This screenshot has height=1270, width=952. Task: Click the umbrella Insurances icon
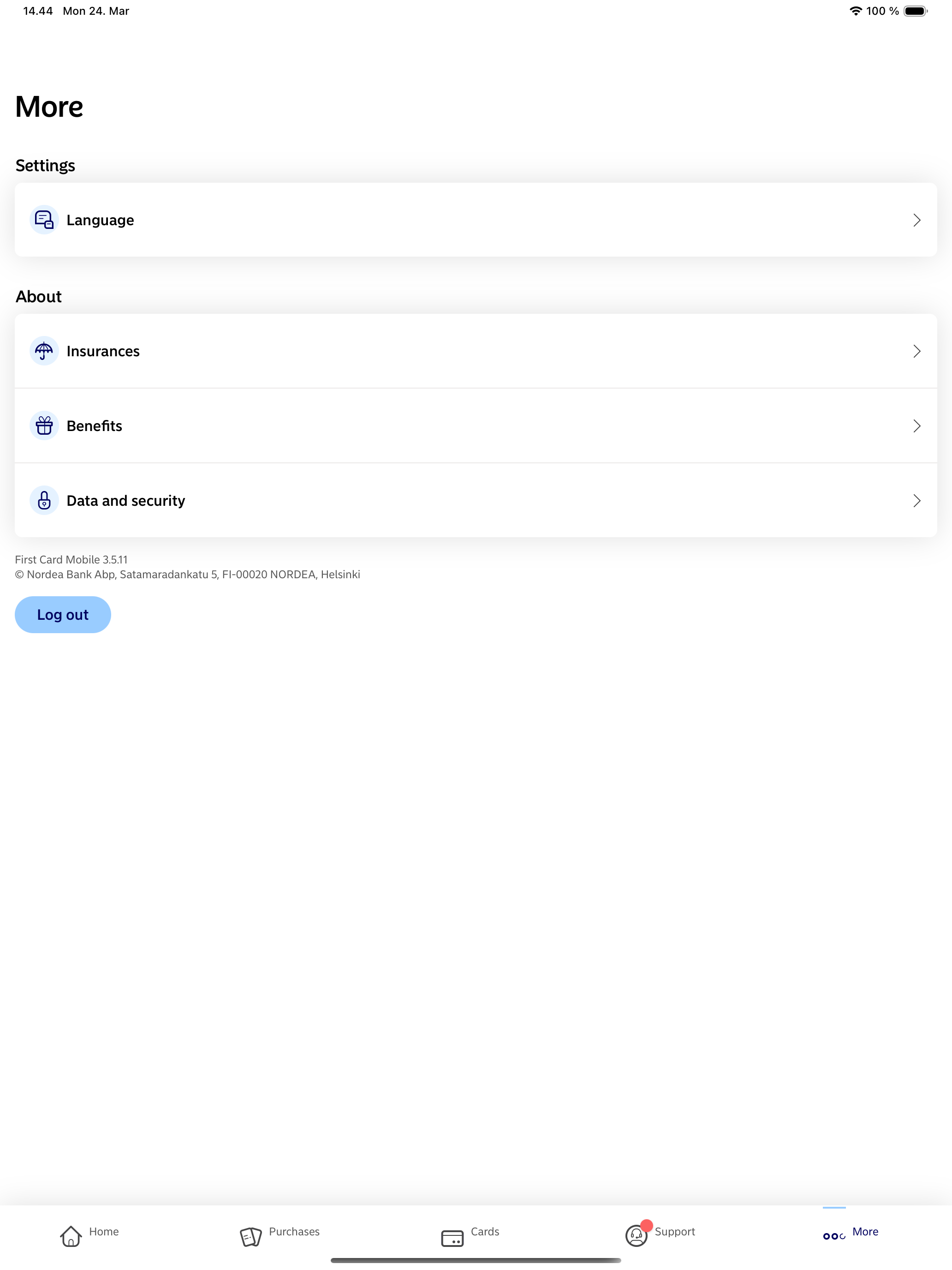tap(44, 351)
